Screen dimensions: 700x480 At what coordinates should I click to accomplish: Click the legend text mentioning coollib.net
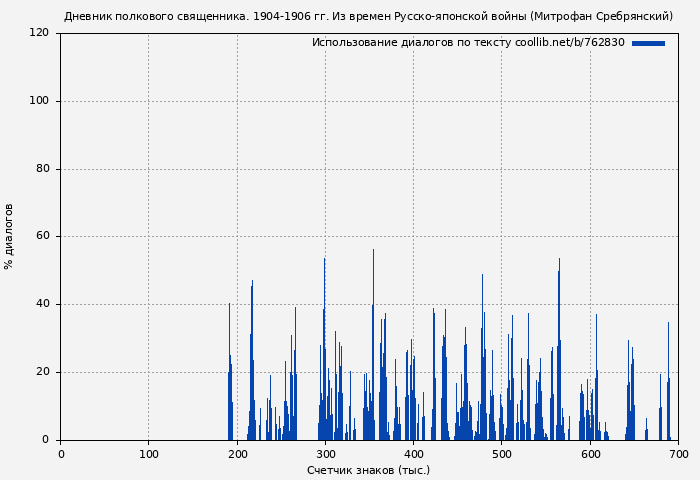468,43
